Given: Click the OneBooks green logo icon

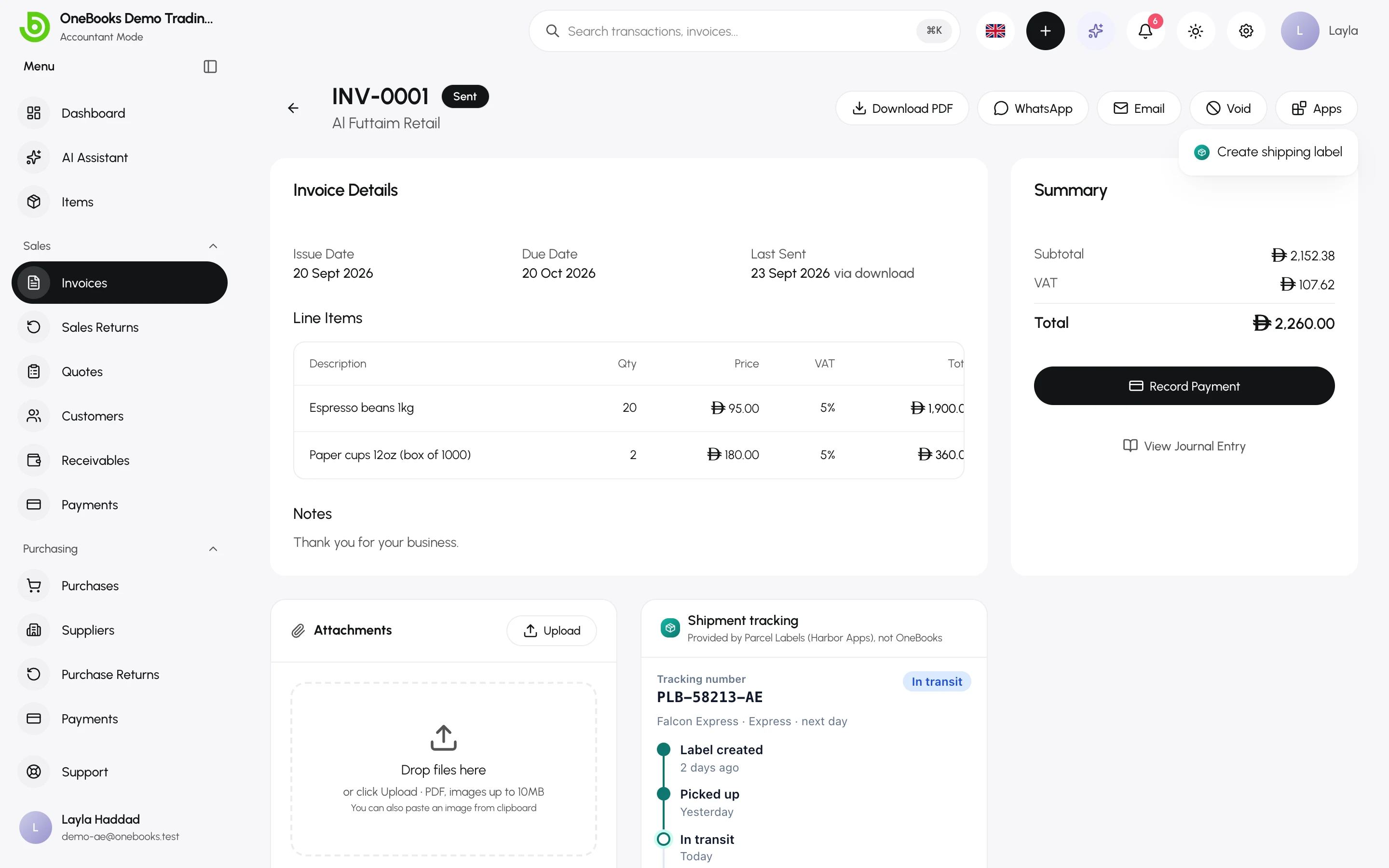Looking at the screenshot, I should point(34,27).
